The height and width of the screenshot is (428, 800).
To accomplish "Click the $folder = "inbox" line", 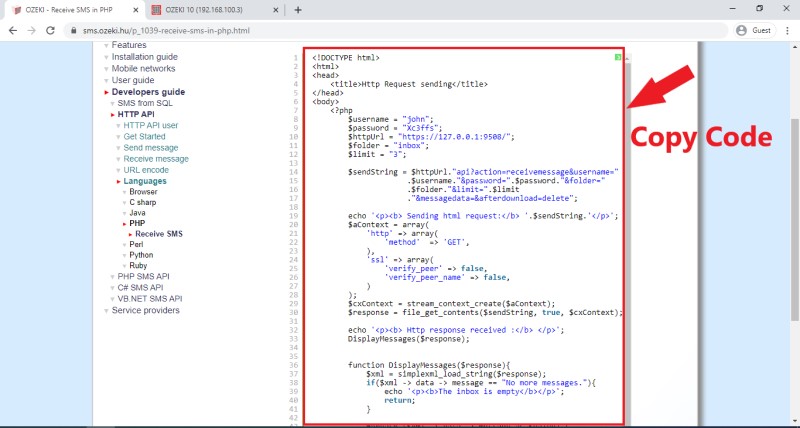I will (x=388, y=145).
